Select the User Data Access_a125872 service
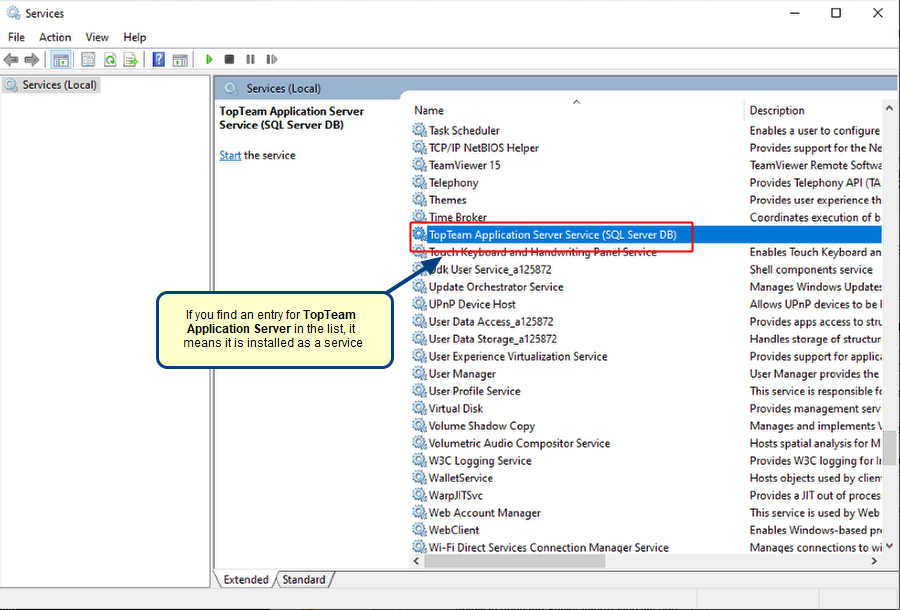Screen dimensions: 900x610 click(x=491, y=321)
